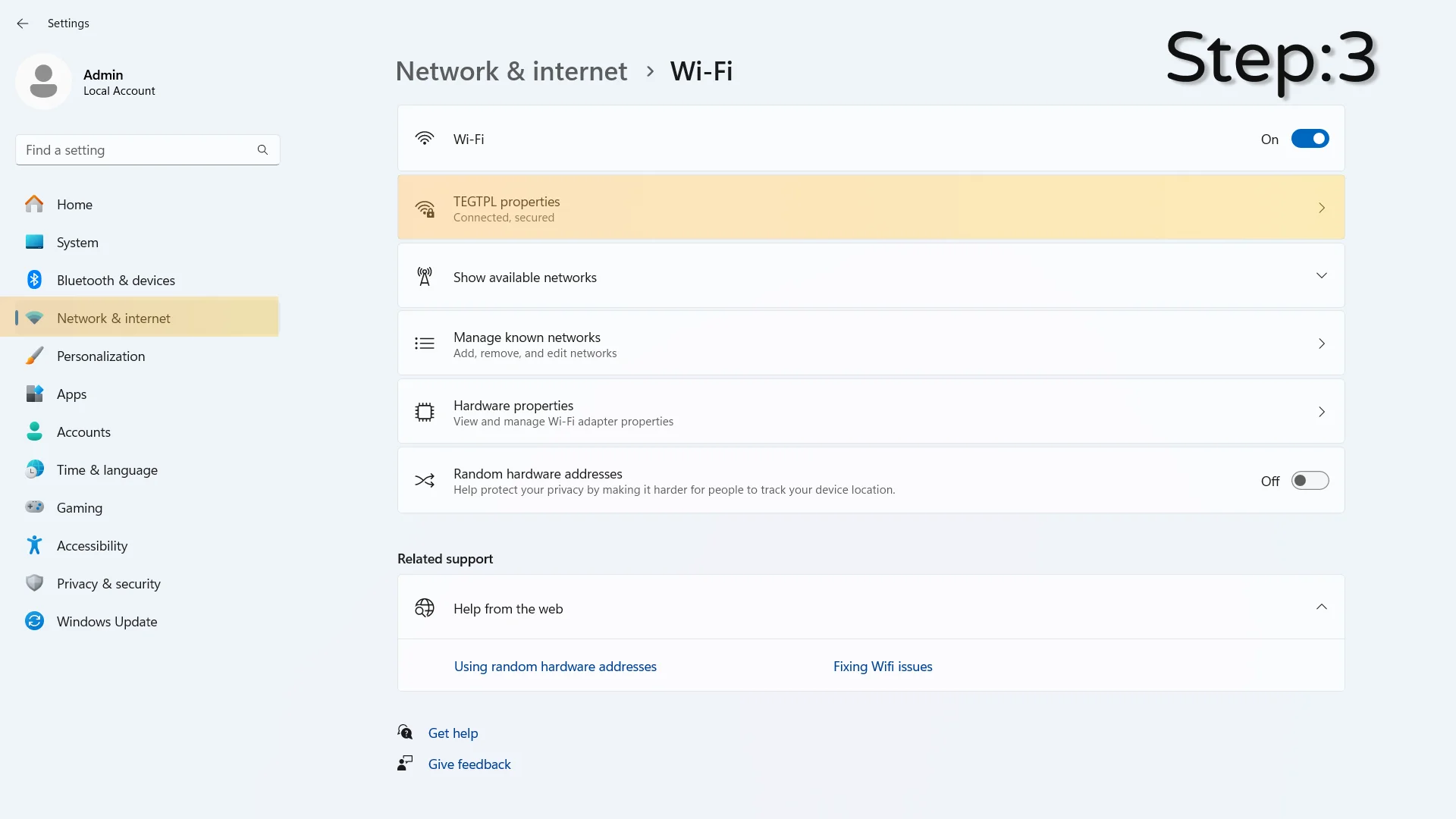Disable Wi-Fi toggle switch

[1310, 138]
